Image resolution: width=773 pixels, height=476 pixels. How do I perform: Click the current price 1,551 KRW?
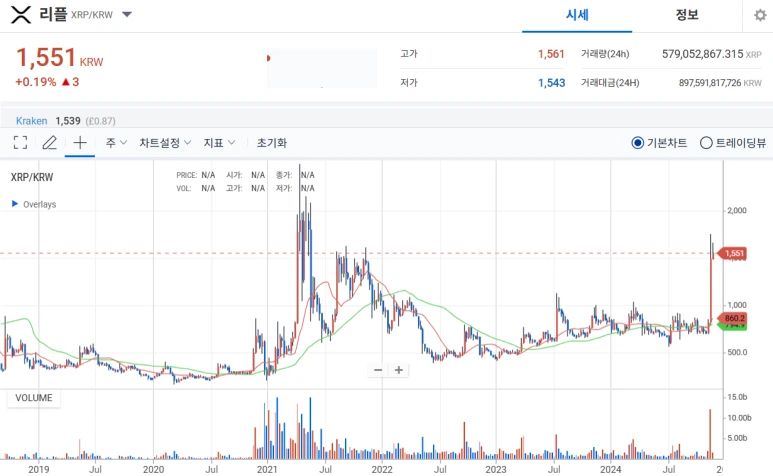[60, 58]
